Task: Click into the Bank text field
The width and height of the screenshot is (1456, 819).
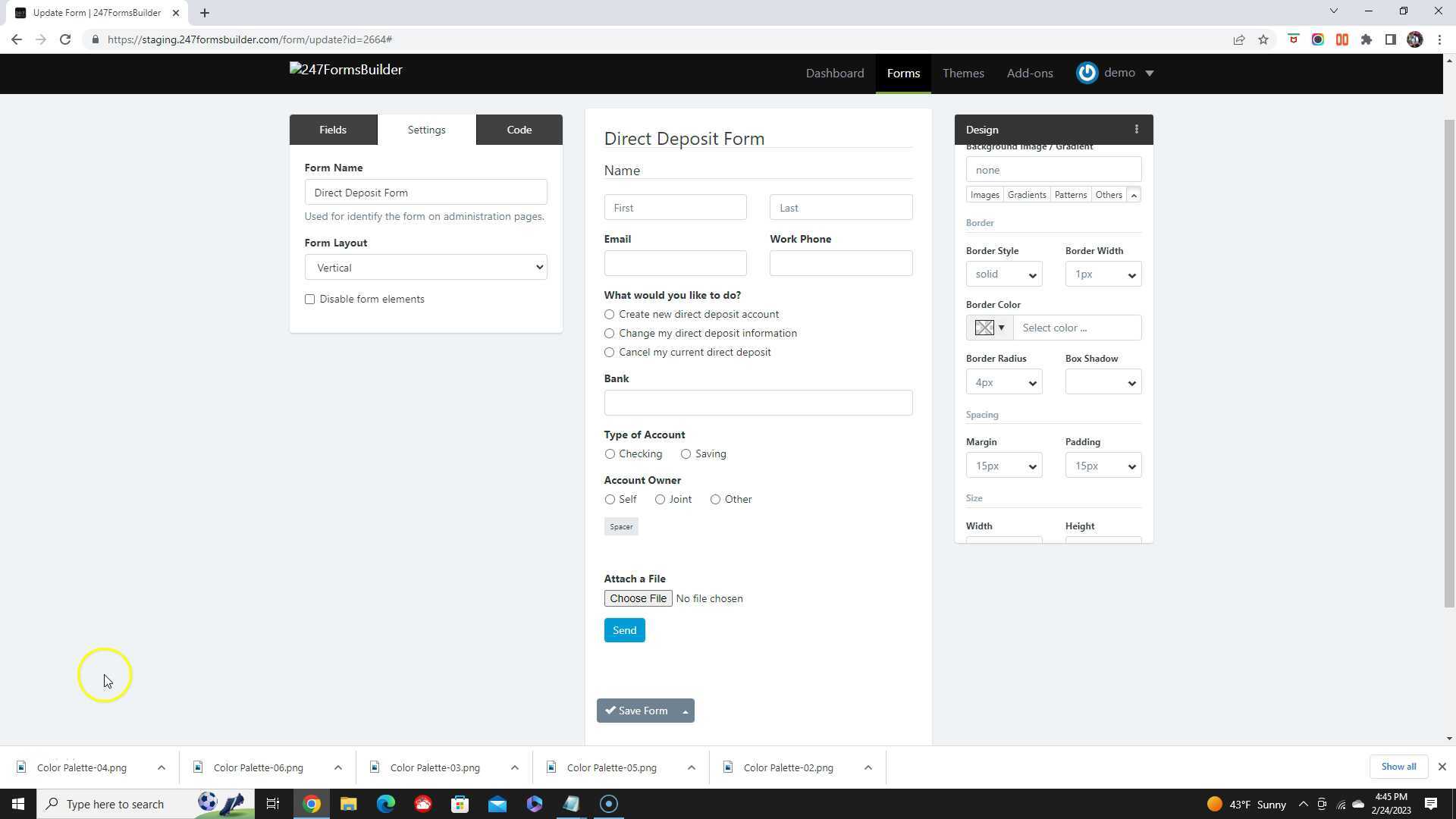Action: 758,403
